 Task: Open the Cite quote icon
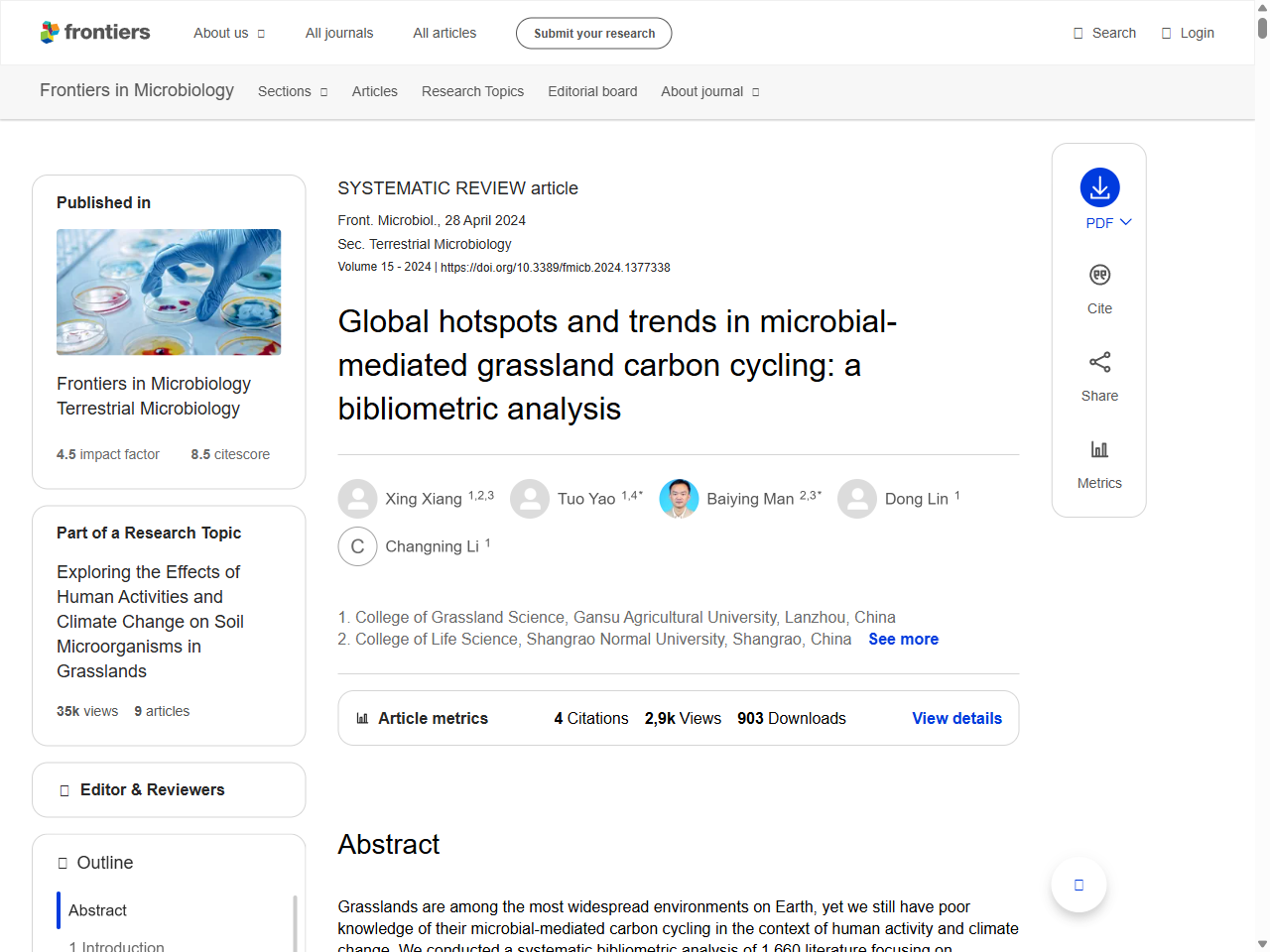click(1099, 275)
